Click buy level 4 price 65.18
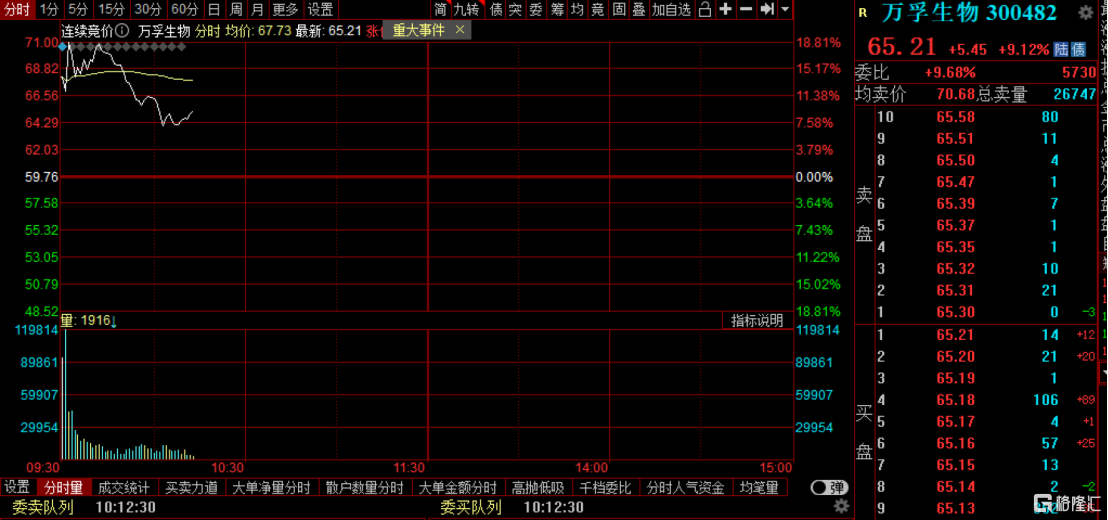Screen dimensions: 1108x520 pos(956,400)
